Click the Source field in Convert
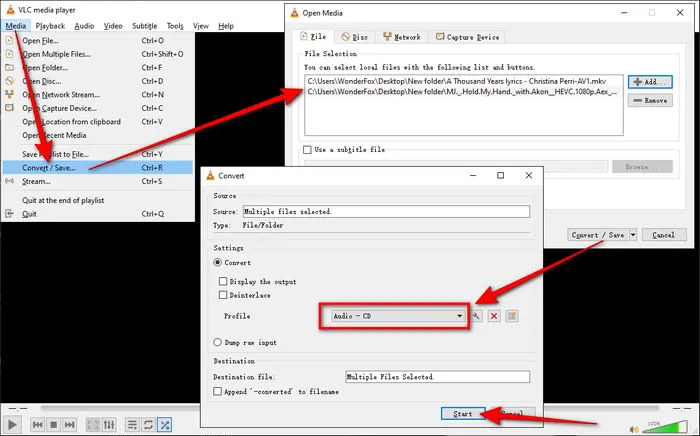This screenshot has width=700, height=436. pyautogui.click(x=386, y=211)
